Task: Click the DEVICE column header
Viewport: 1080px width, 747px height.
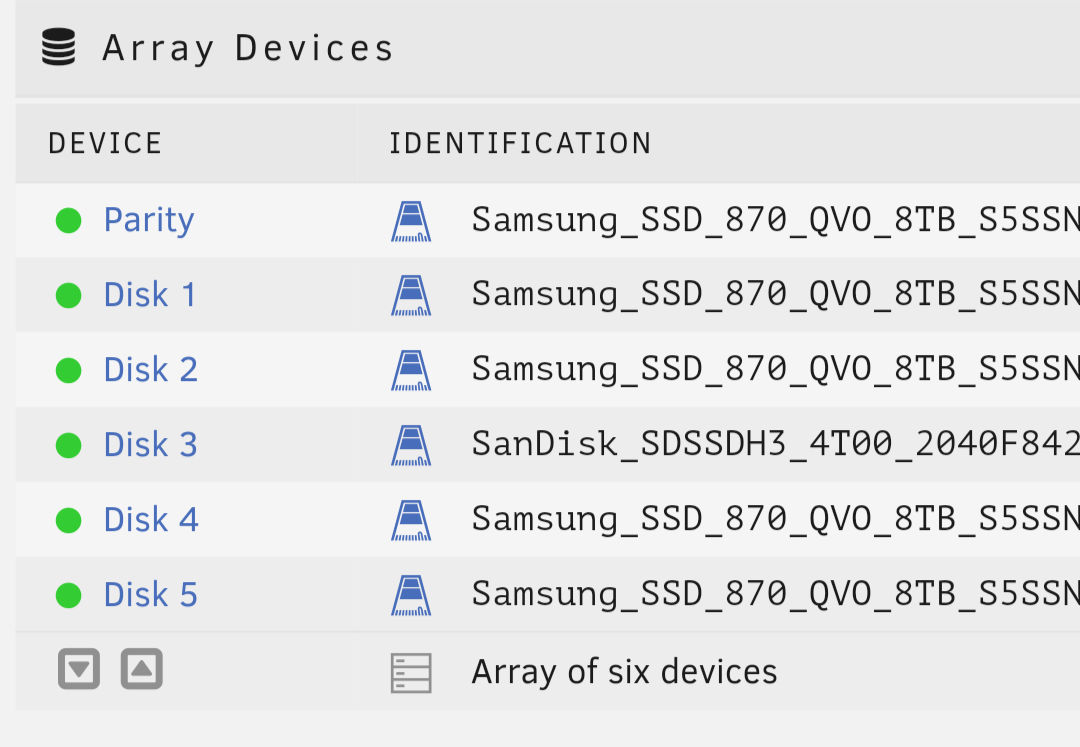Action: 105,144
